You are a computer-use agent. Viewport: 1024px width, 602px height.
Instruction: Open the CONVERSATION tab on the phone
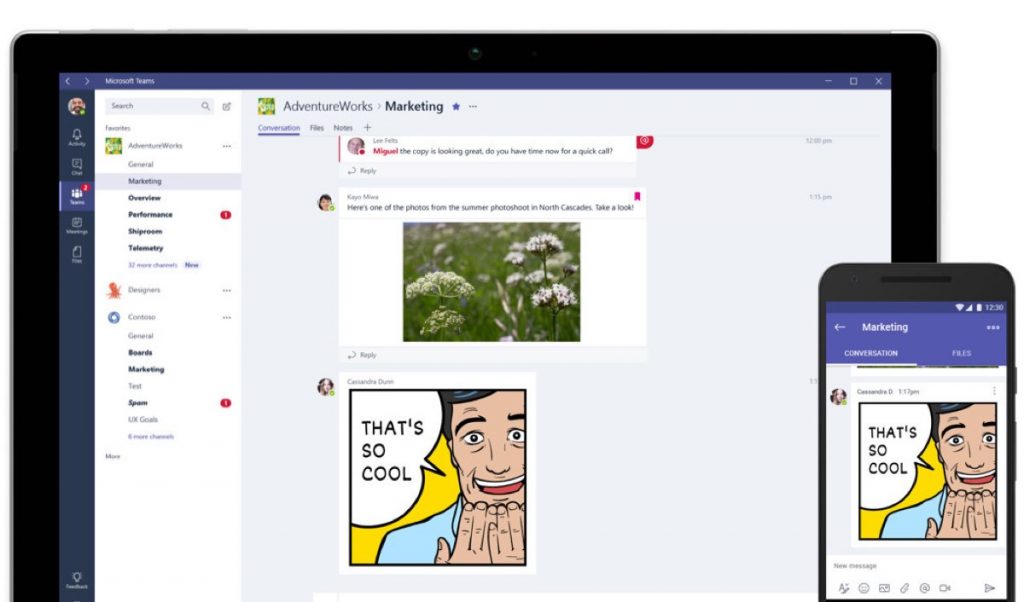(x=871, y=353)
